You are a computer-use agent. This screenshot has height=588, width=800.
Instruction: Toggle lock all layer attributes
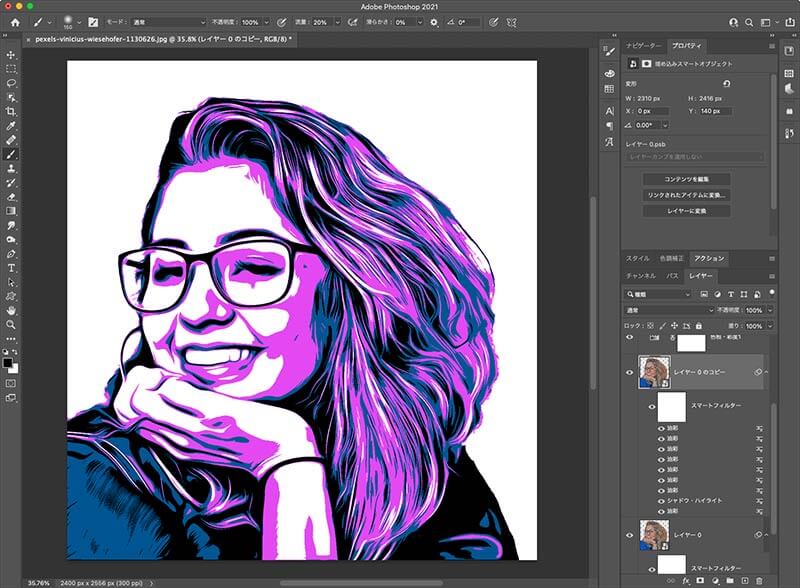click(699, 326)
